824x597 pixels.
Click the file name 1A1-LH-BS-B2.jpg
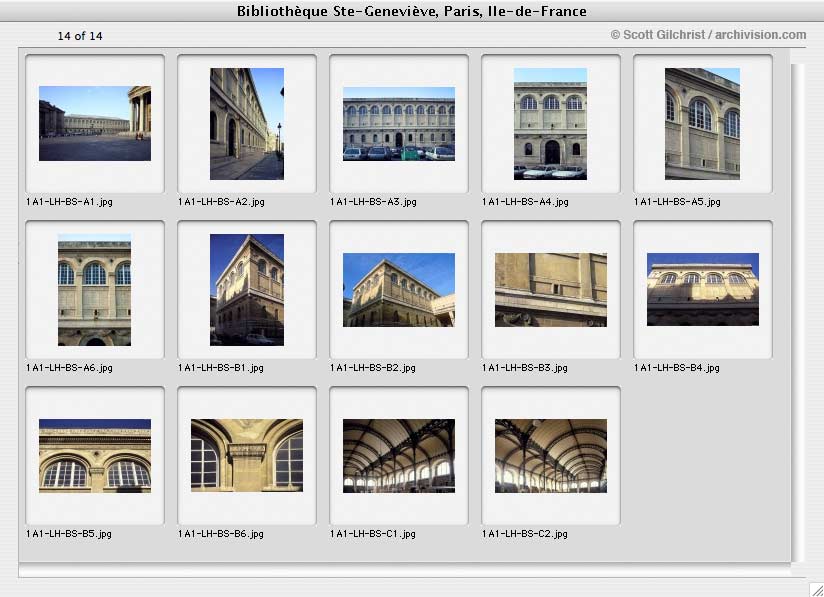(x=373, y=368)
